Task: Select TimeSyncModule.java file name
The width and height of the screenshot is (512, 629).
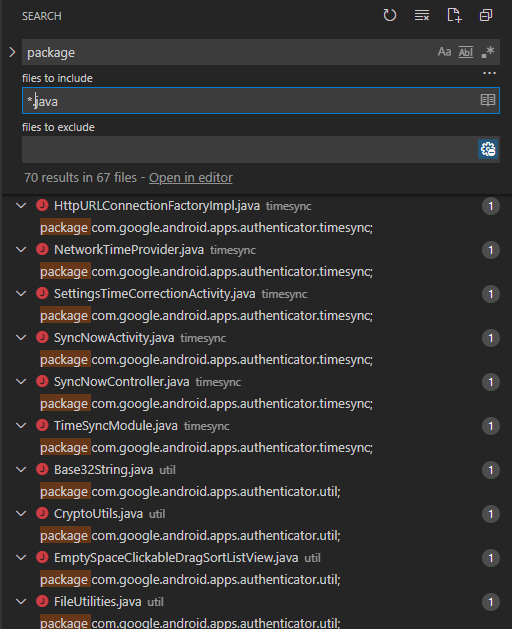Action: tap(116, 426)
